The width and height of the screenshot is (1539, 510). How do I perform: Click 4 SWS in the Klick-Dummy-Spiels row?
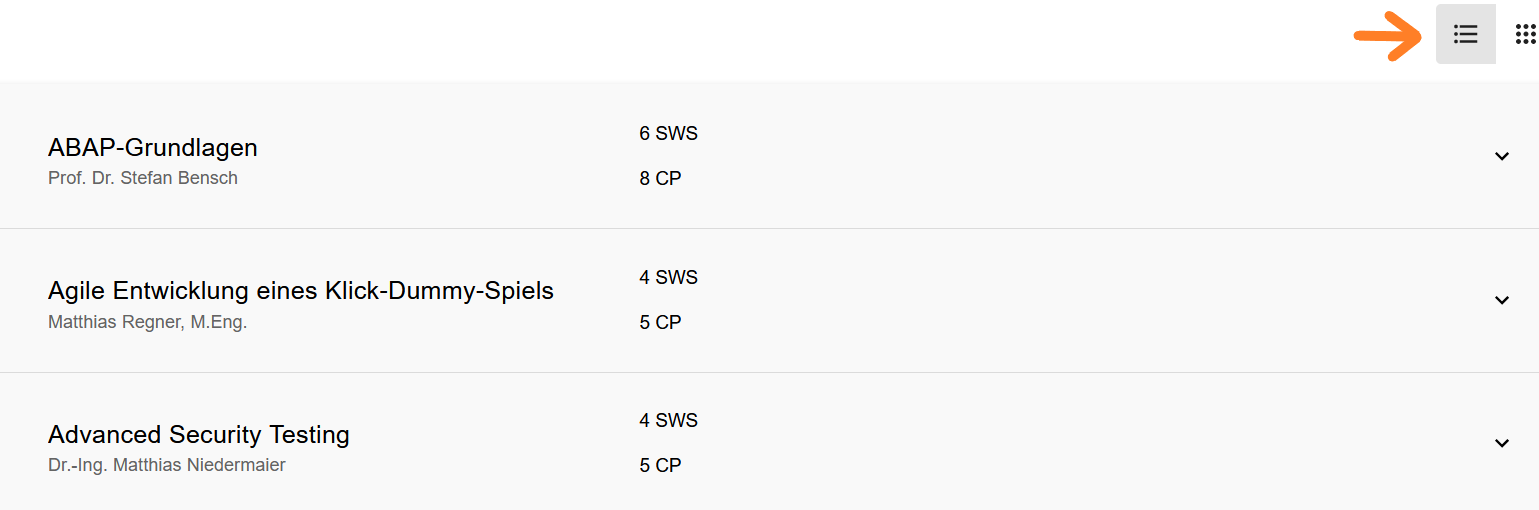[668, 277]
